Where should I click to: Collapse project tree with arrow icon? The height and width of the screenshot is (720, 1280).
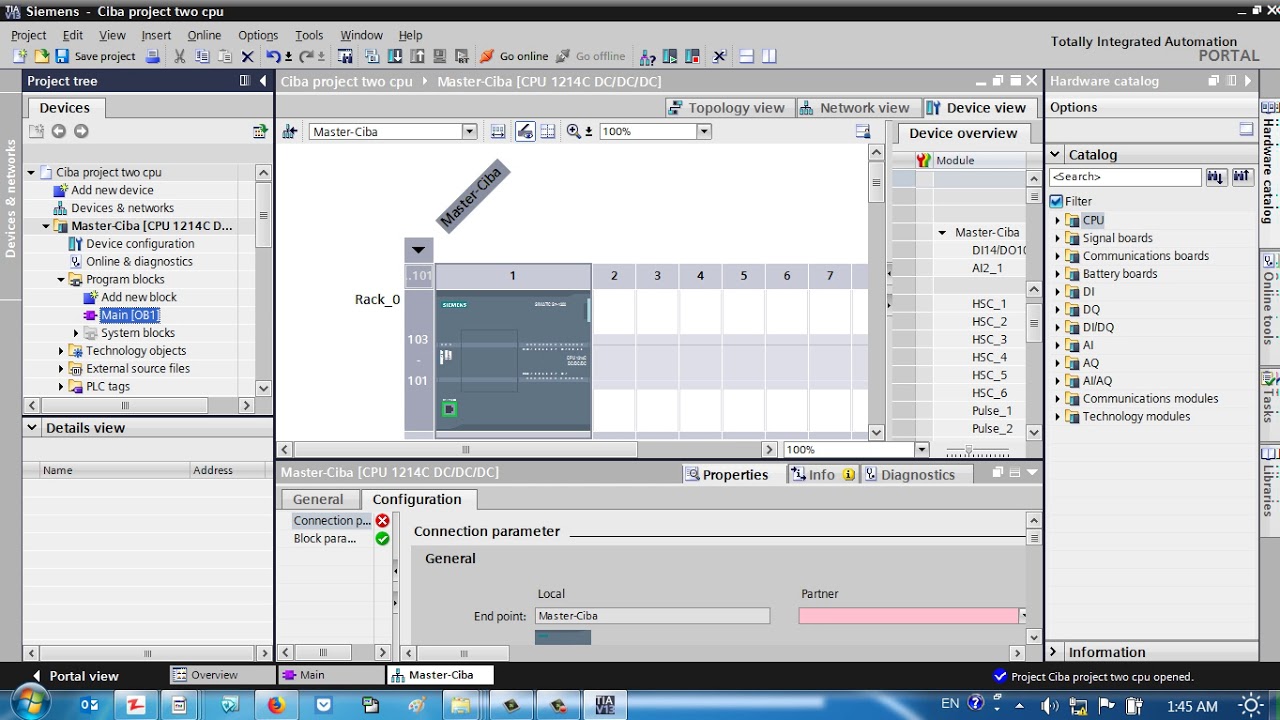263,81
